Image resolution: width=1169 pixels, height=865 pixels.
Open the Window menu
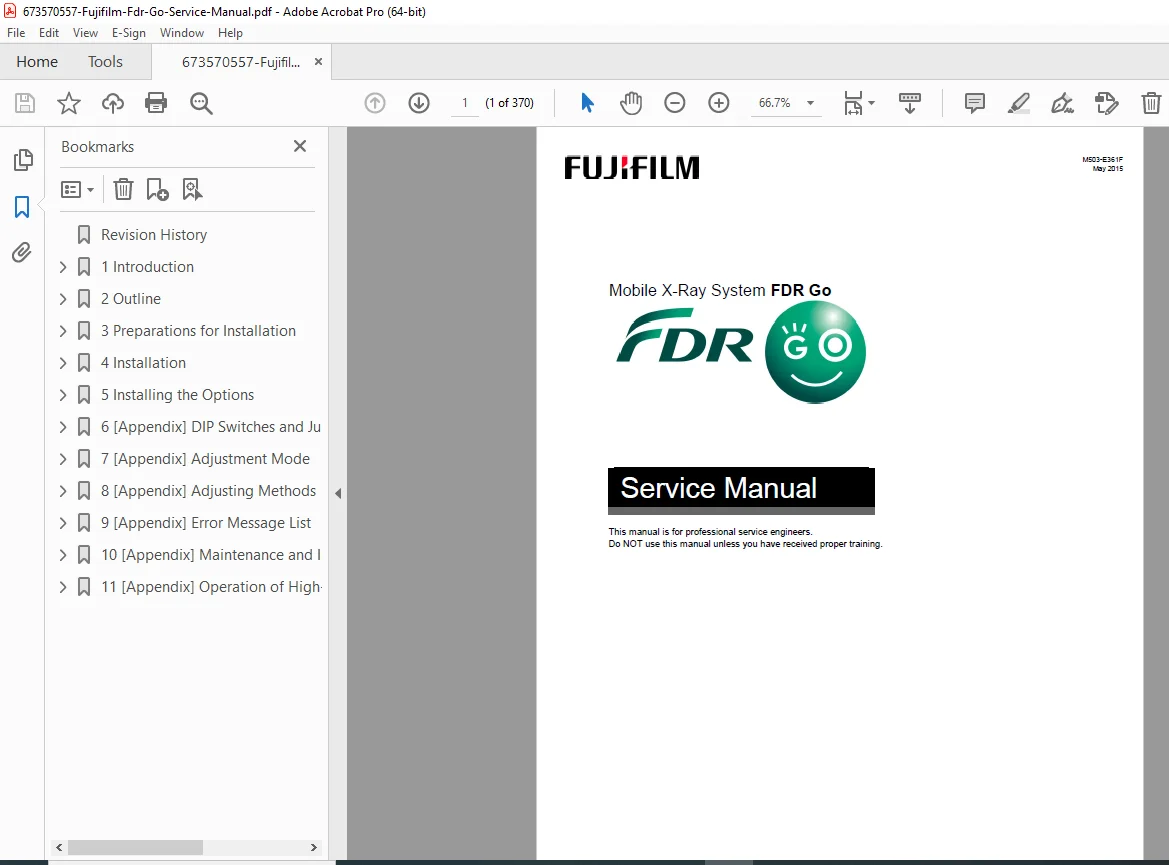[181, 33]
